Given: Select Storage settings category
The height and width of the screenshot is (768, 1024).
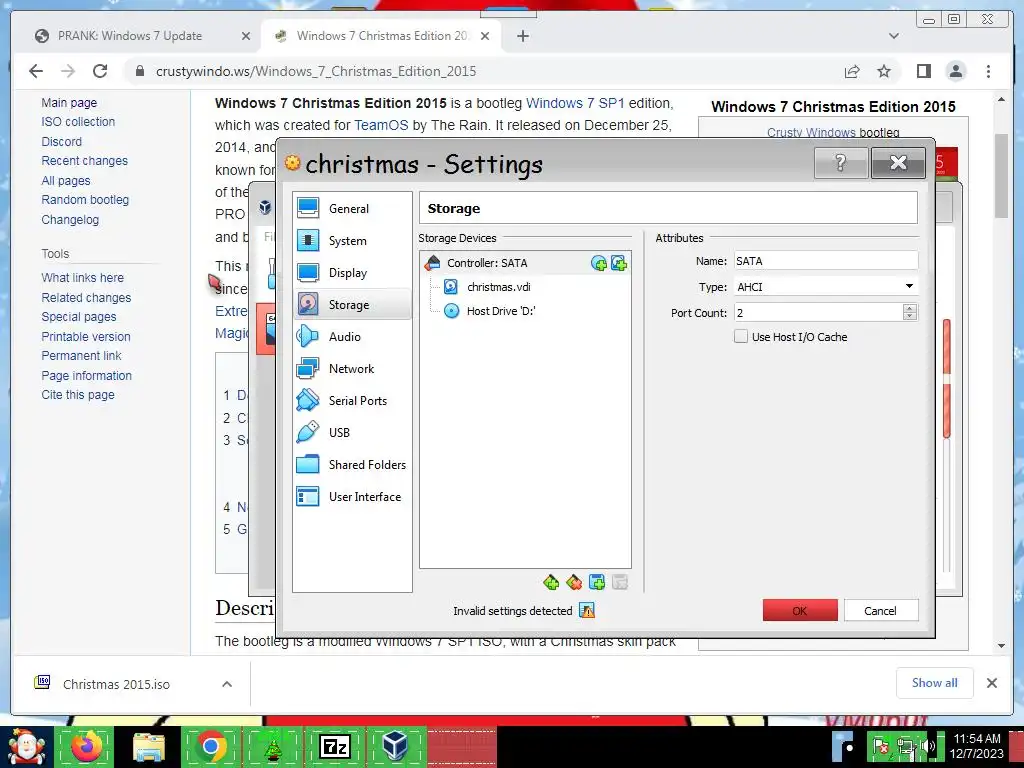Looking at the screenshot, I should pyautogui.click(x=351, y=304).
